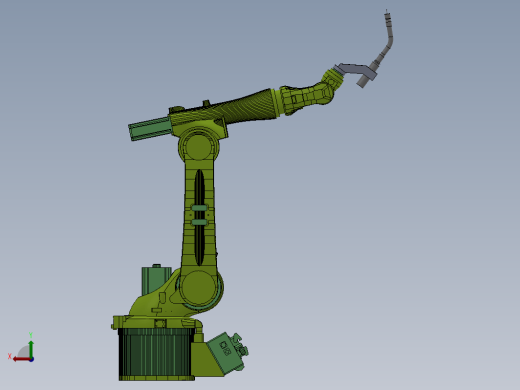The width and height of the screenshot is (520, 390).
Task: Click the angled connector box at base
Action: (x=227, y=352)
